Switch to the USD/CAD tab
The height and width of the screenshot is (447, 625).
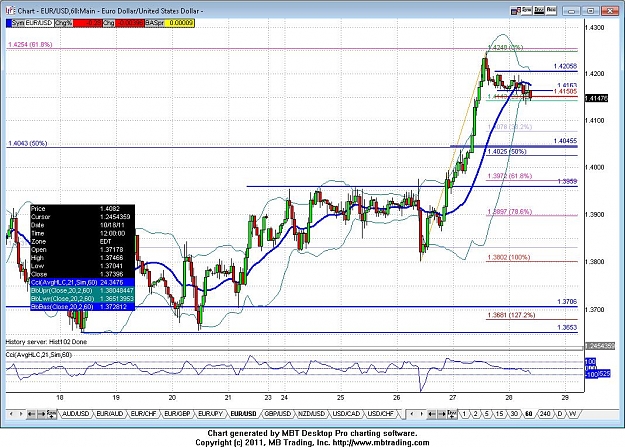[x=346, y=414]
